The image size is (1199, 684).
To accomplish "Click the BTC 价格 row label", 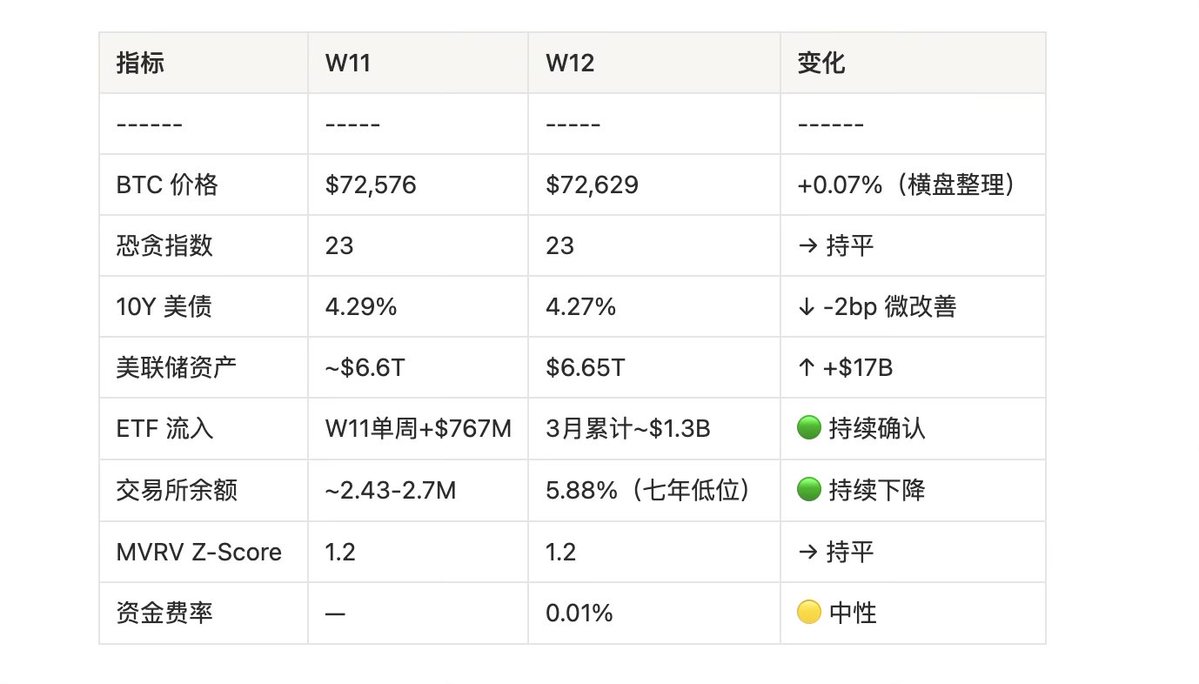I will click(x=167, y=185).
